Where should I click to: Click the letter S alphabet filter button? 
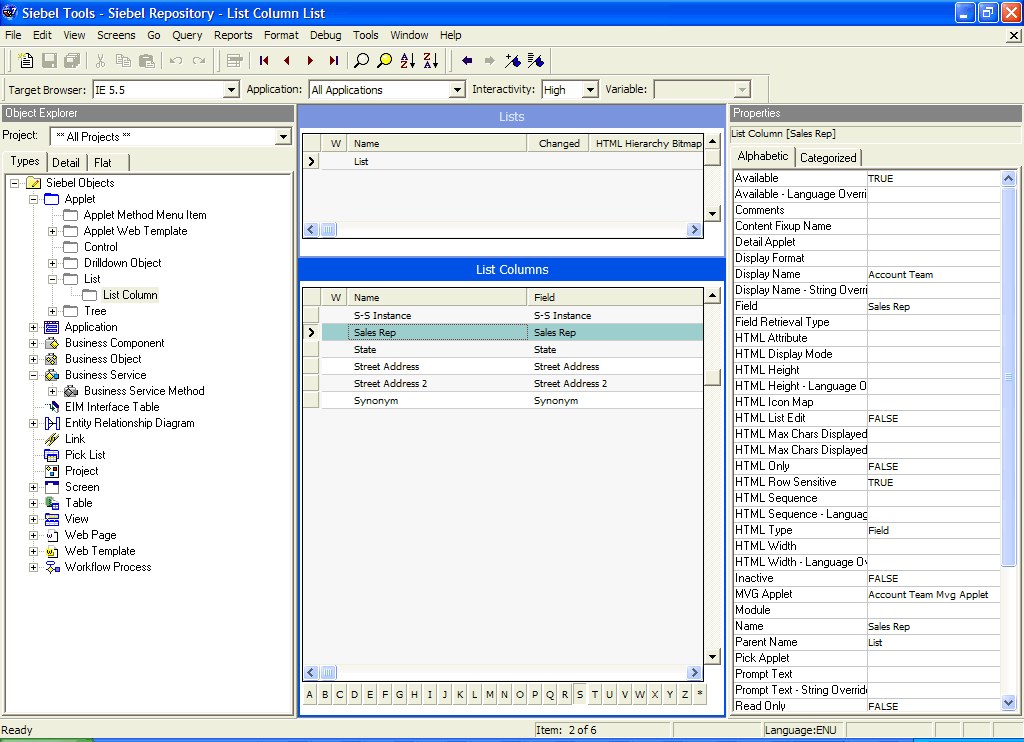(580, 693)
